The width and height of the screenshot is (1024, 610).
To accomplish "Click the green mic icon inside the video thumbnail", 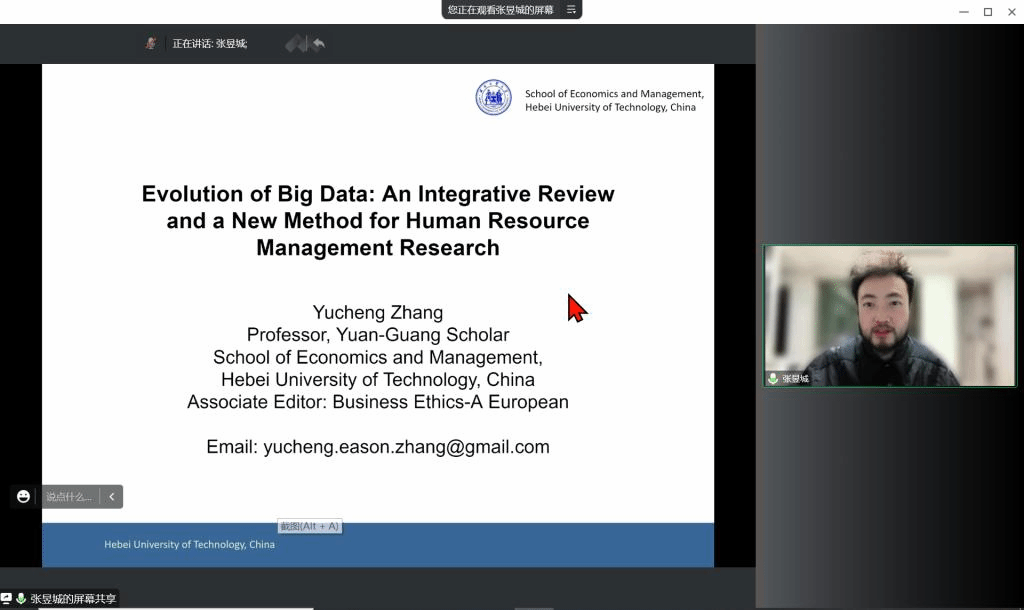I will coord(773,379).
